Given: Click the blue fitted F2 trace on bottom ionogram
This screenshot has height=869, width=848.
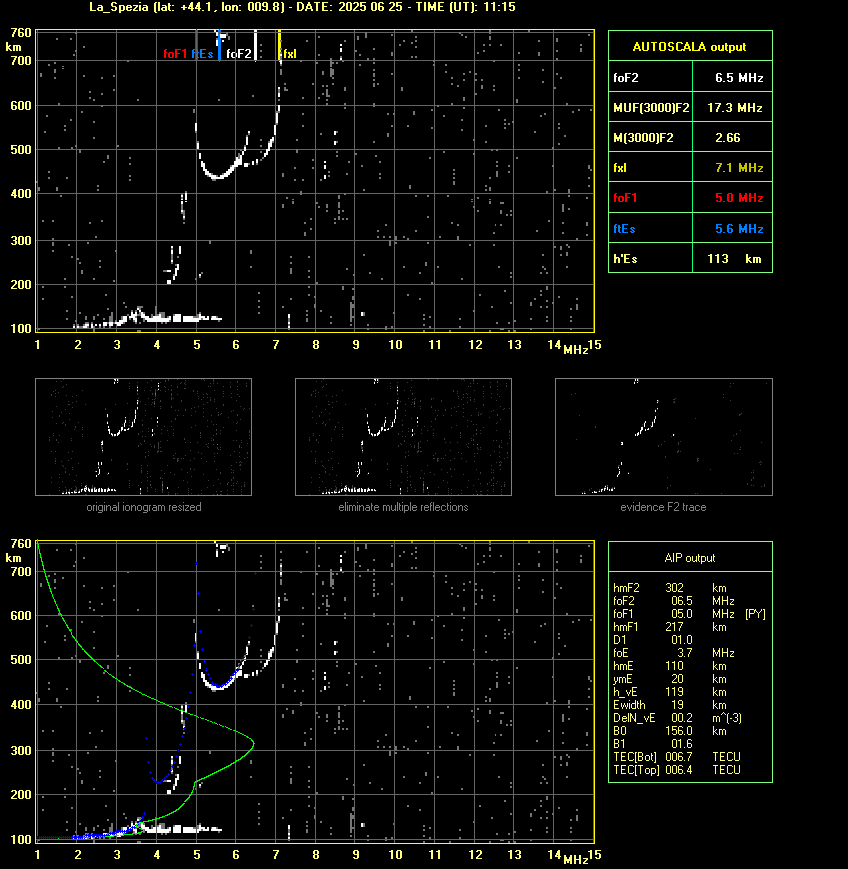Looking at the screenshot, I should 221,688.
